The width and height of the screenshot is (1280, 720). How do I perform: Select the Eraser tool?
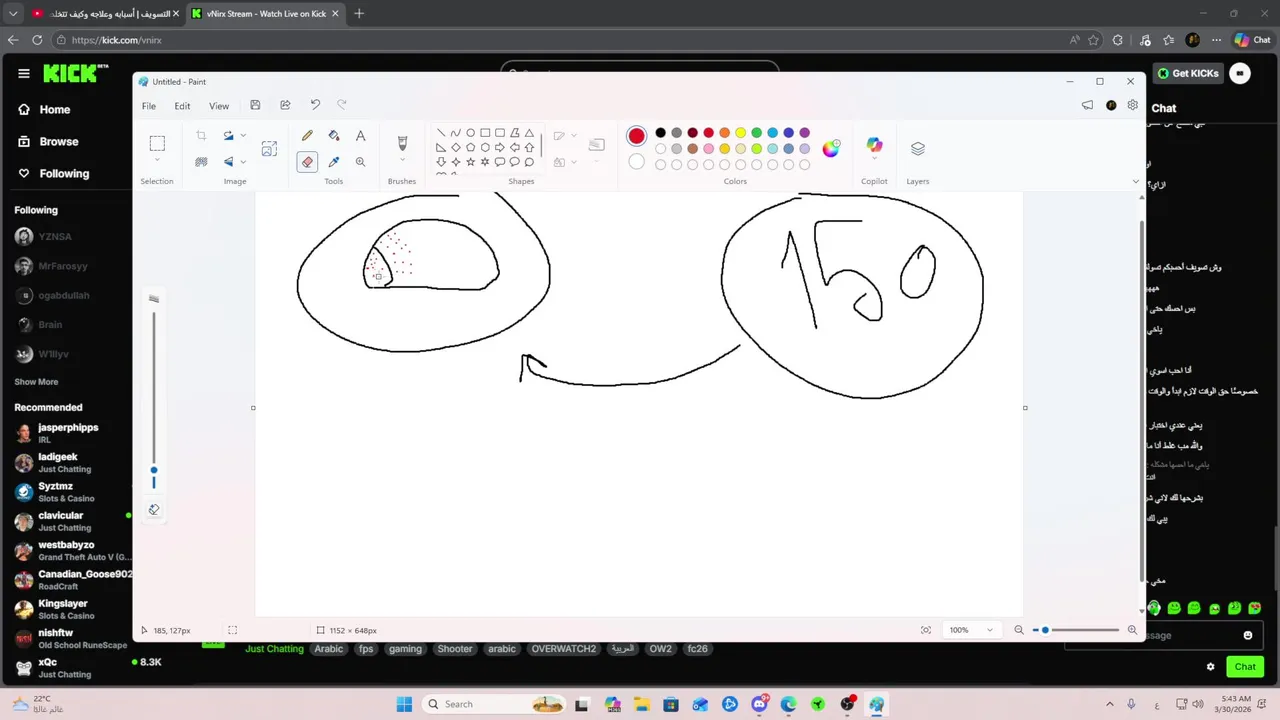click(x=307, y=162)
